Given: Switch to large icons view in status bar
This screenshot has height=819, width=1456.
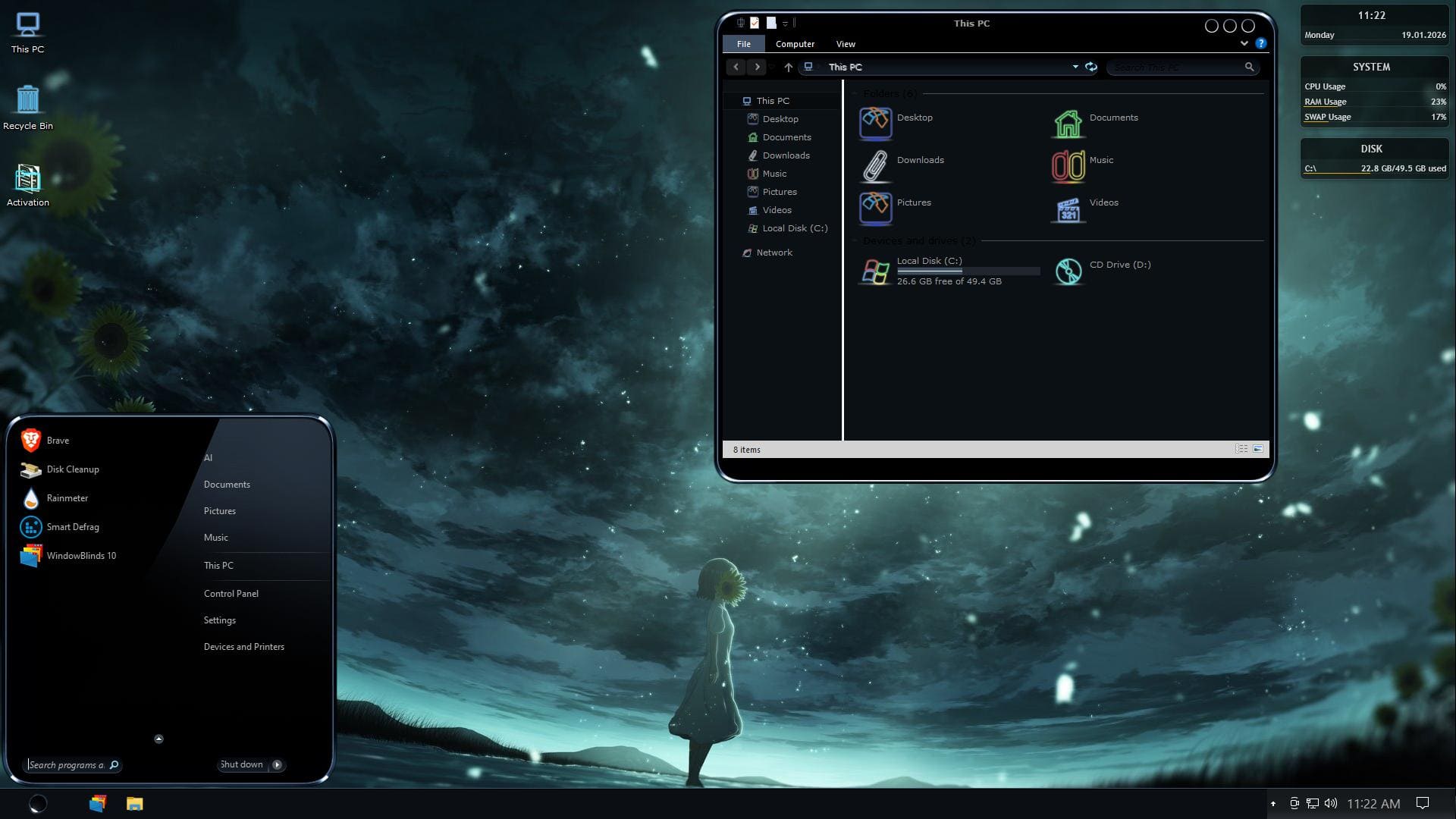Looking at the screenshot, I should (1258, 449).
